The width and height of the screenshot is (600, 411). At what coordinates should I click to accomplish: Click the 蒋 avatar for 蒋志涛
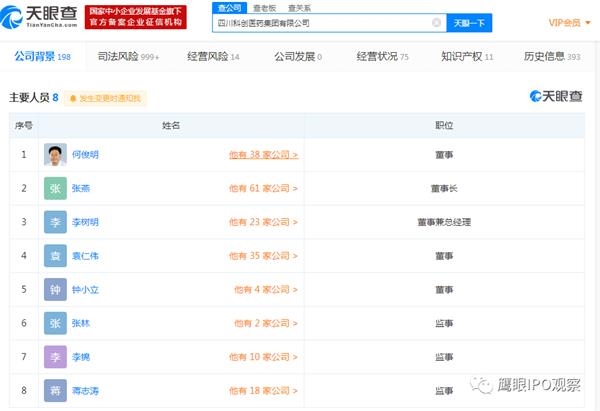pos(55,390)
